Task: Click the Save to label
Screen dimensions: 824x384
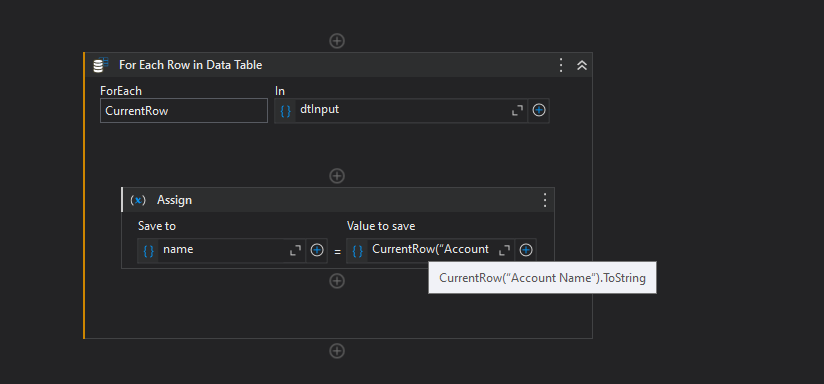Action: coord(157,226)
